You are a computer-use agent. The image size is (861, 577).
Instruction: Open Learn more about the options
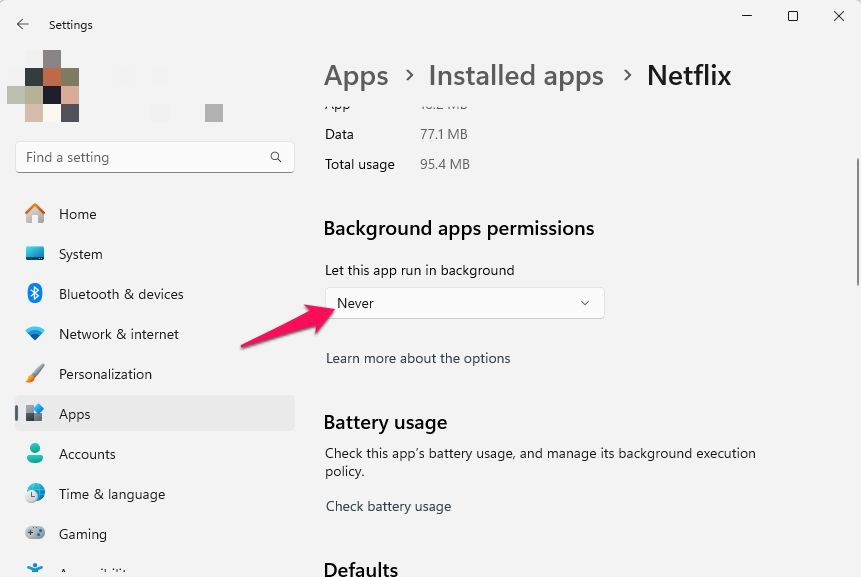tap(418, 357)
